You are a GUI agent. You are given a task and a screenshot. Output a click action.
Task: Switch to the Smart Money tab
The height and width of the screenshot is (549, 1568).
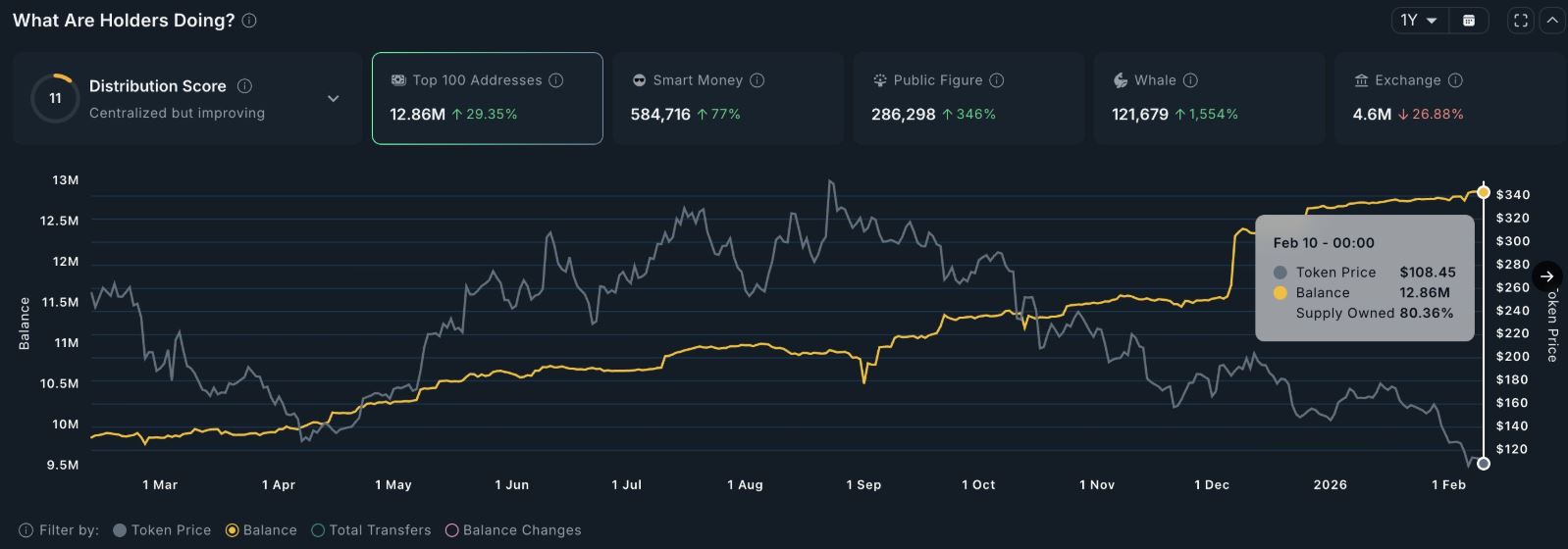[x=727, y=98]
